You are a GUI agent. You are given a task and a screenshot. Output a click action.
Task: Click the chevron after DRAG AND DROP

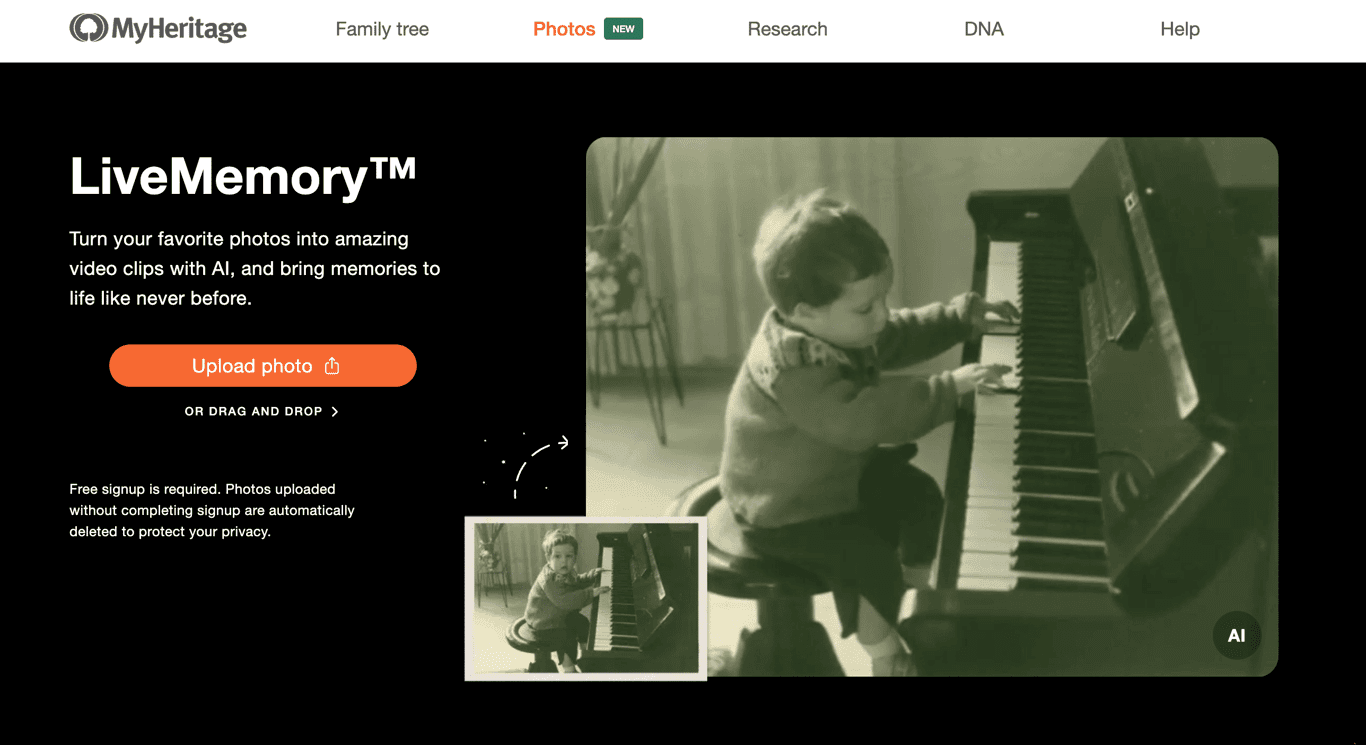(x=335, y=411)
